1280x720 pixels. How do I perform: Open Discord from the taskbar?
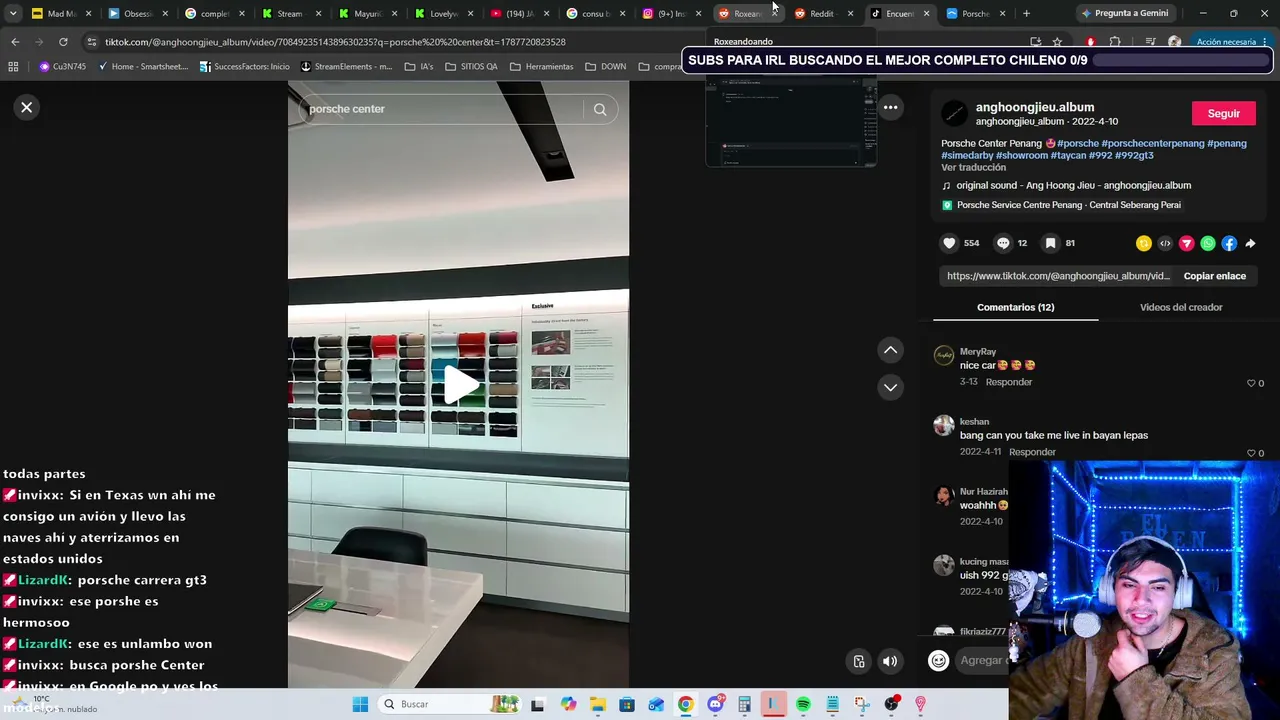click(715, 704)
